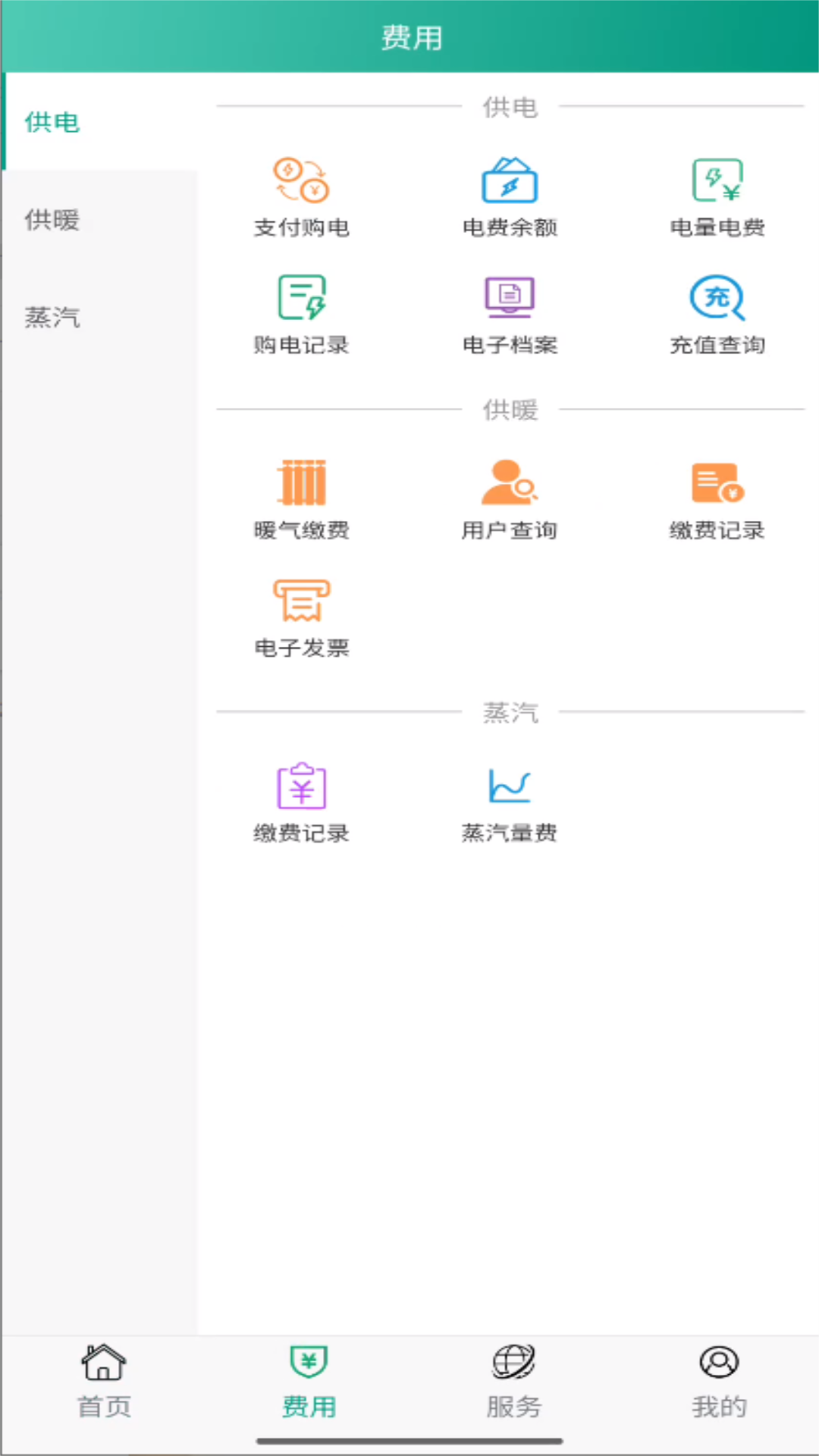Screen dimensions: 819x1456
Task: Open 电量电费 usage and fee icon
Action: pyautogui.click(x=717, y=180)
